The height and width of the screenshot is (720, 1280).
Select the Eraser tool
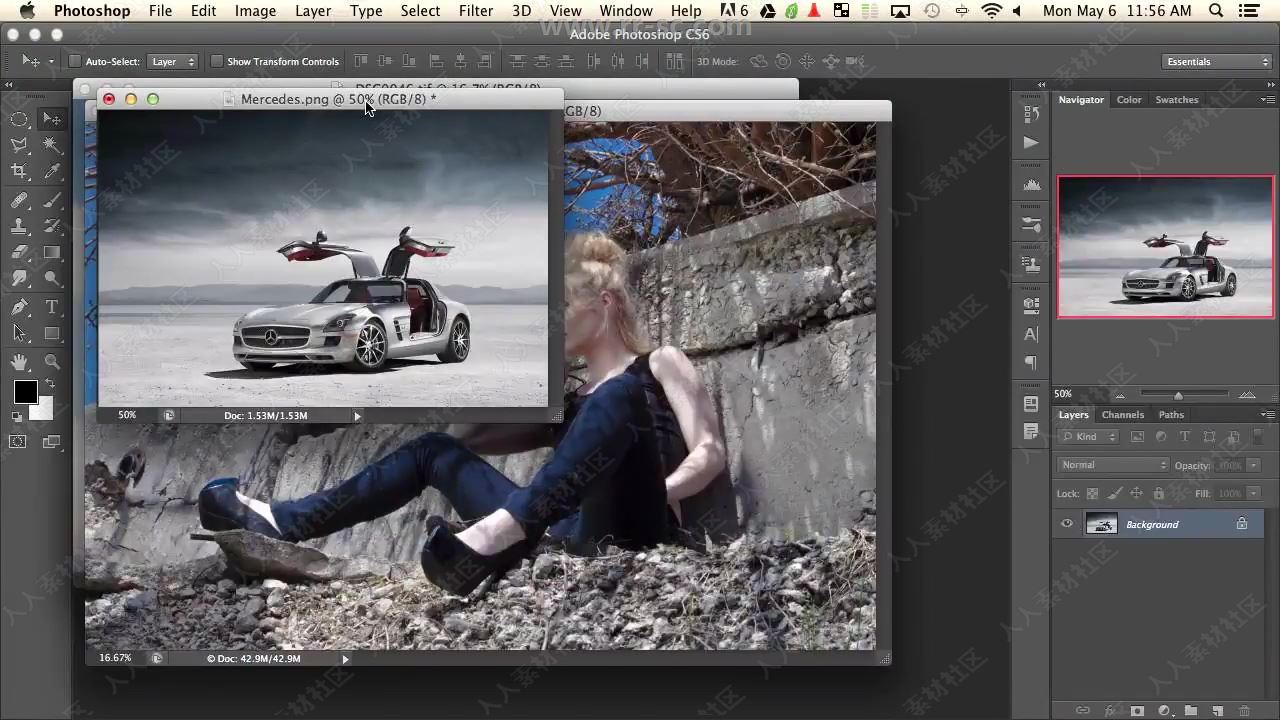click(19, 253)
